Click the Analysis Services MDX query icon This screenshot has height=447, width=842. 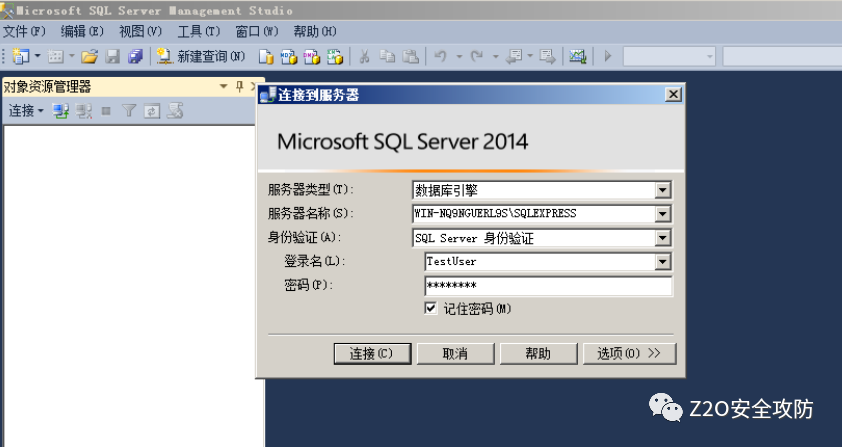click(289, 56)
